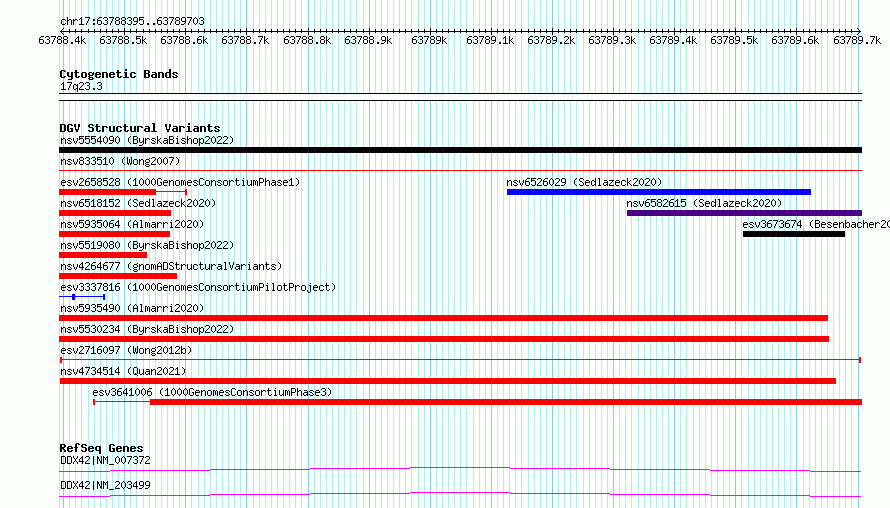
Task: Open nsv4264677 (gnomADStructuralVariants) label
Action: (171, 266)
